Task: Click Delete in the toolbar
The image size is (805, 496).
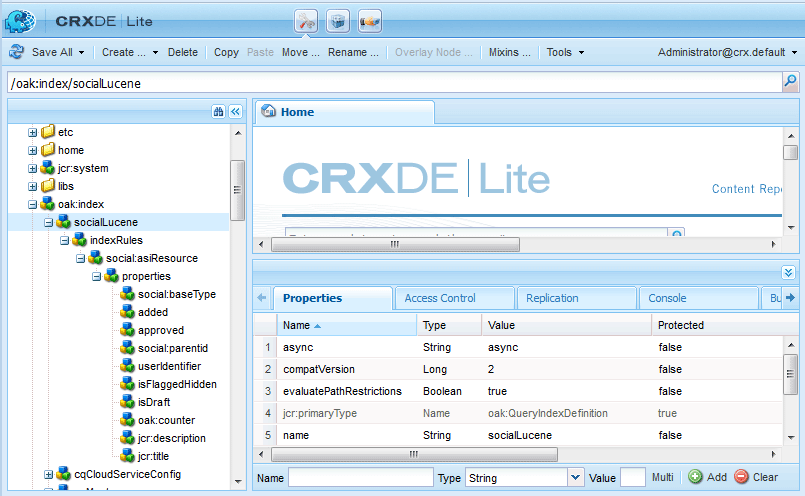Action: [183, 52]
